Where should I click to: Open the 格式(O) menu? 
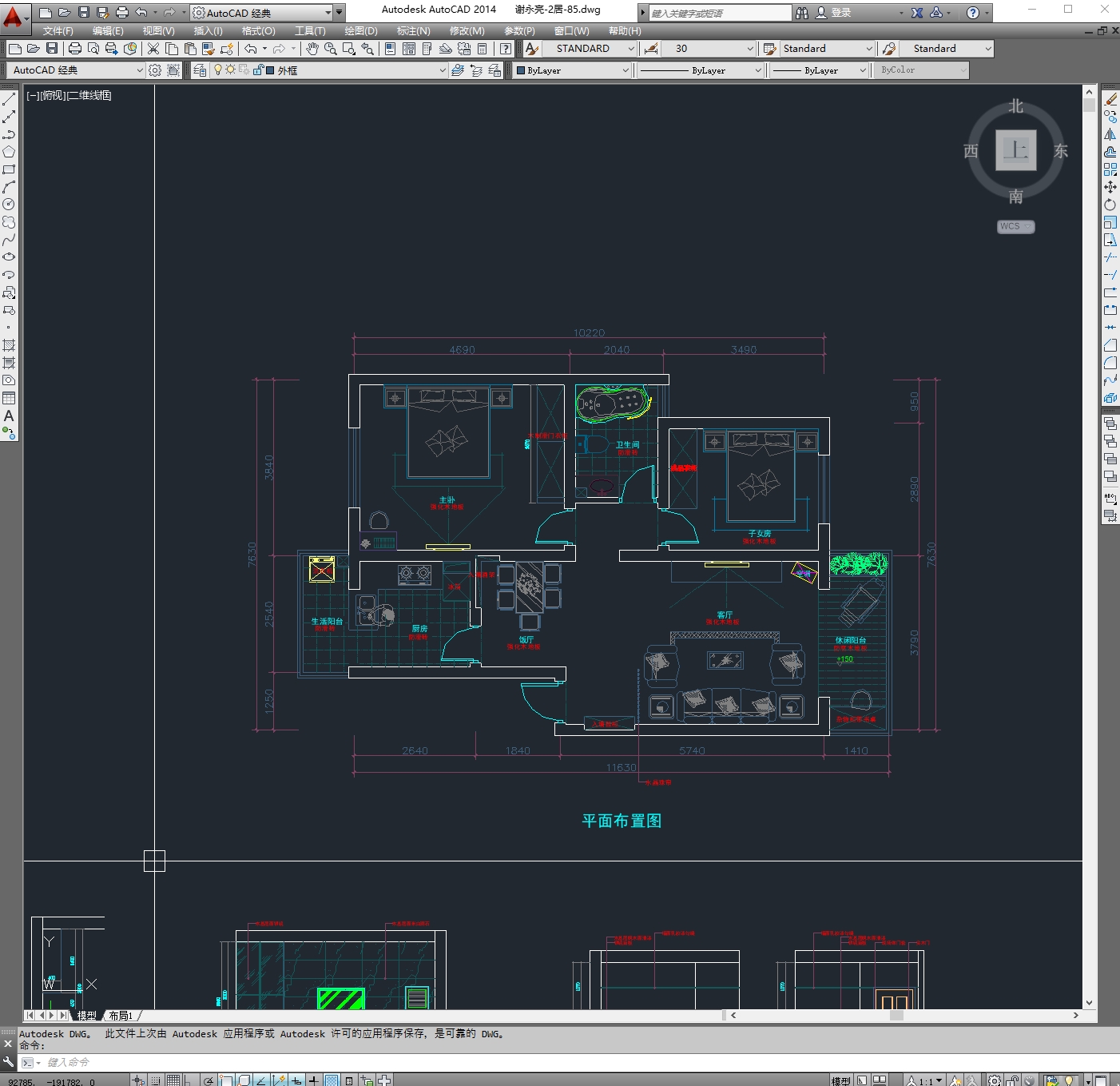coord(258,31)
